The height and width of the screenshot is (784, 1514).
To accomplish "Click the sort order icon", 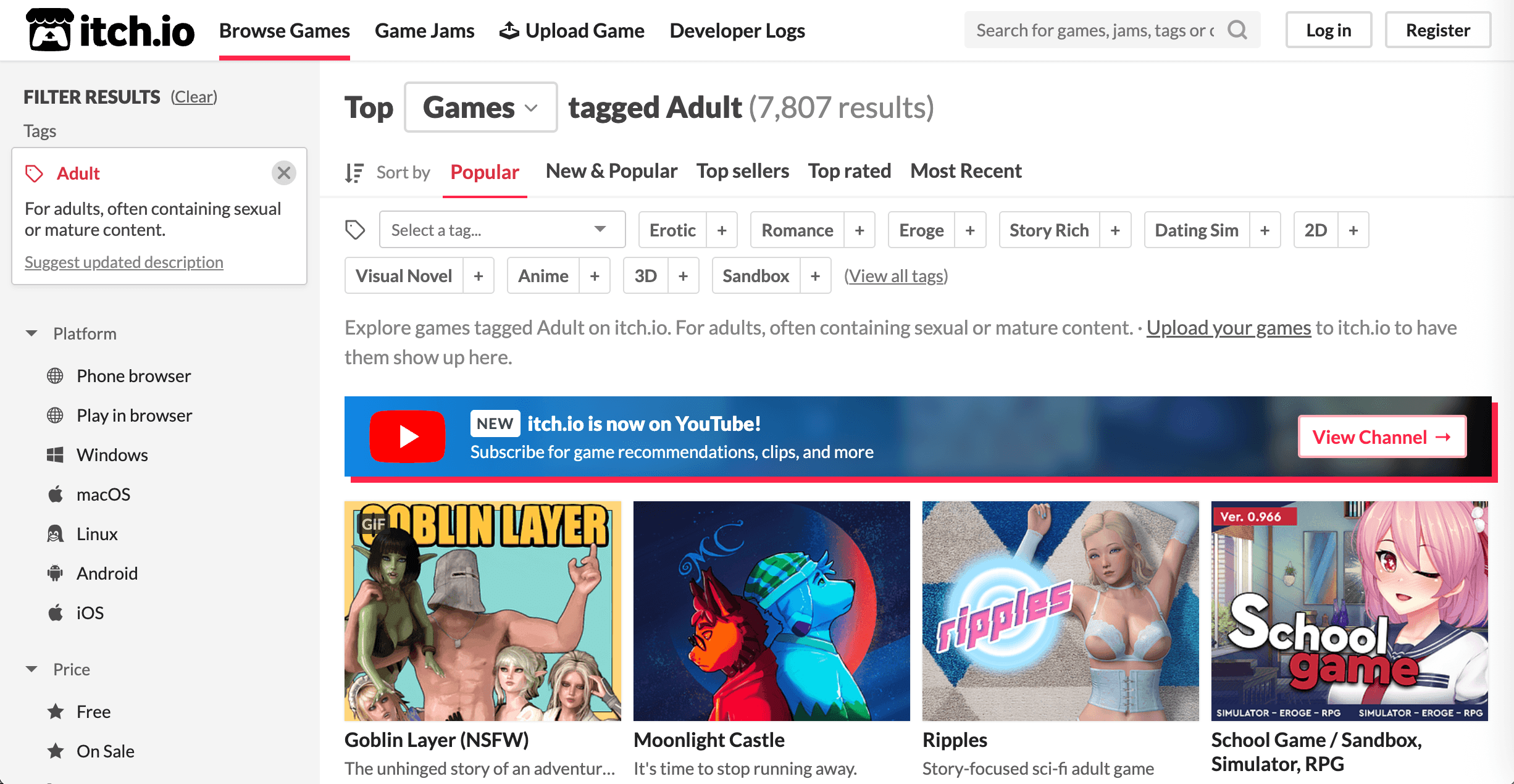I will click(354, 172).
